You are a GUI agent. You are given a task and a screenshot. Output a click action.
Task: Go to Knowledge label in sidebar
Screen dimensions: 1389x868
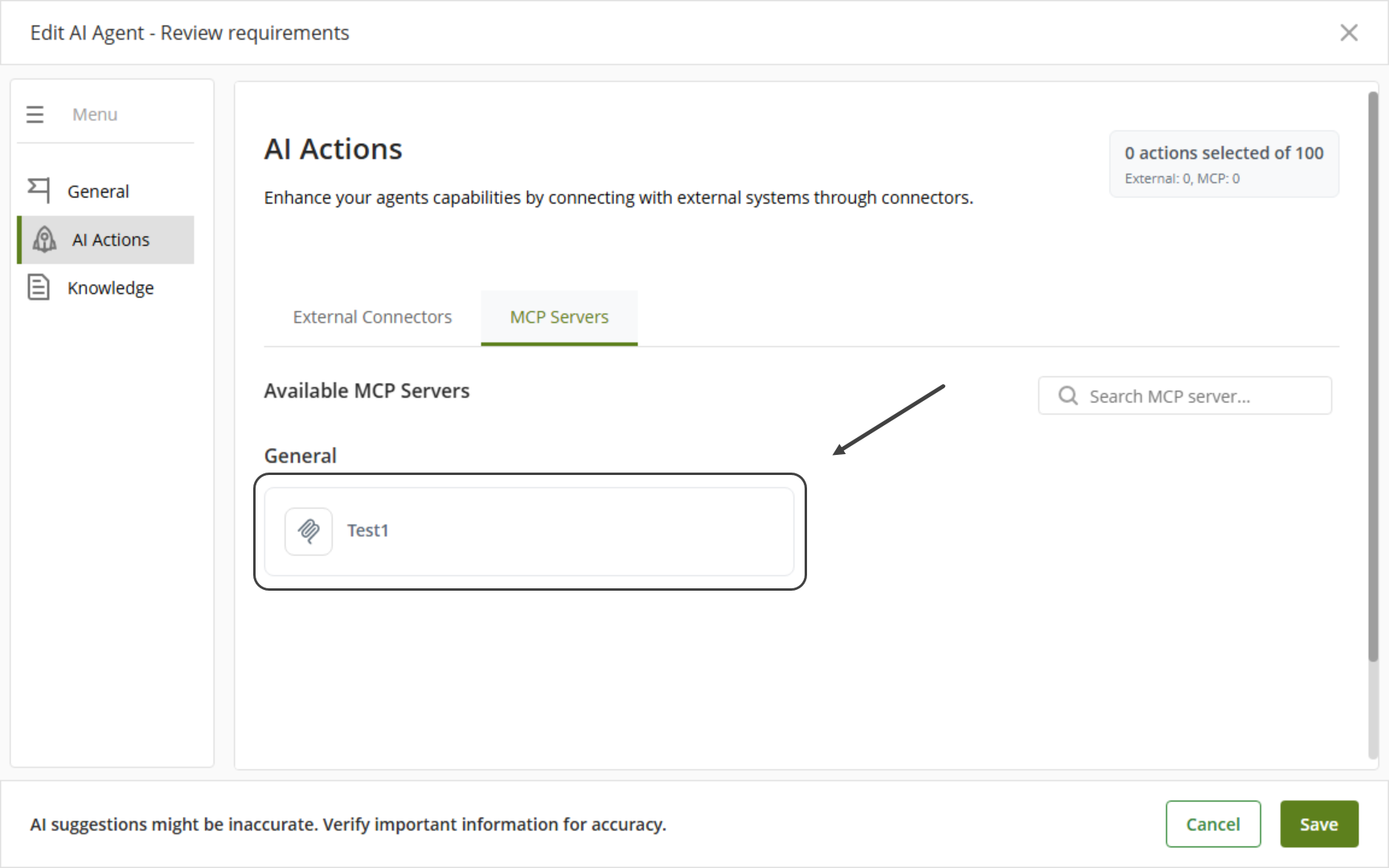(x=110, y=288)
